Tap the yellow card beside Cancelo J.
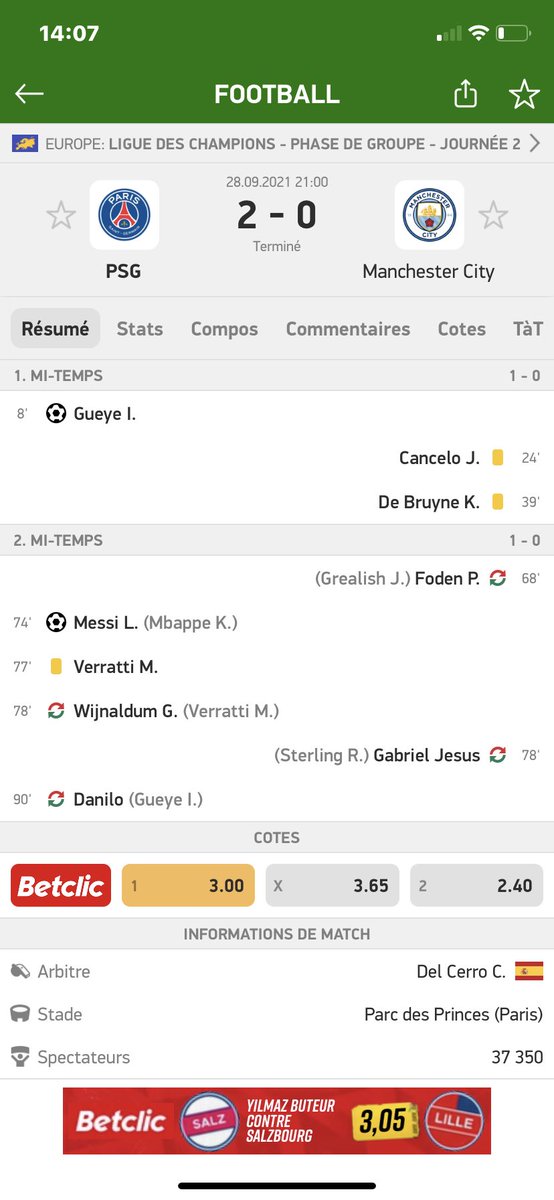 497,458
